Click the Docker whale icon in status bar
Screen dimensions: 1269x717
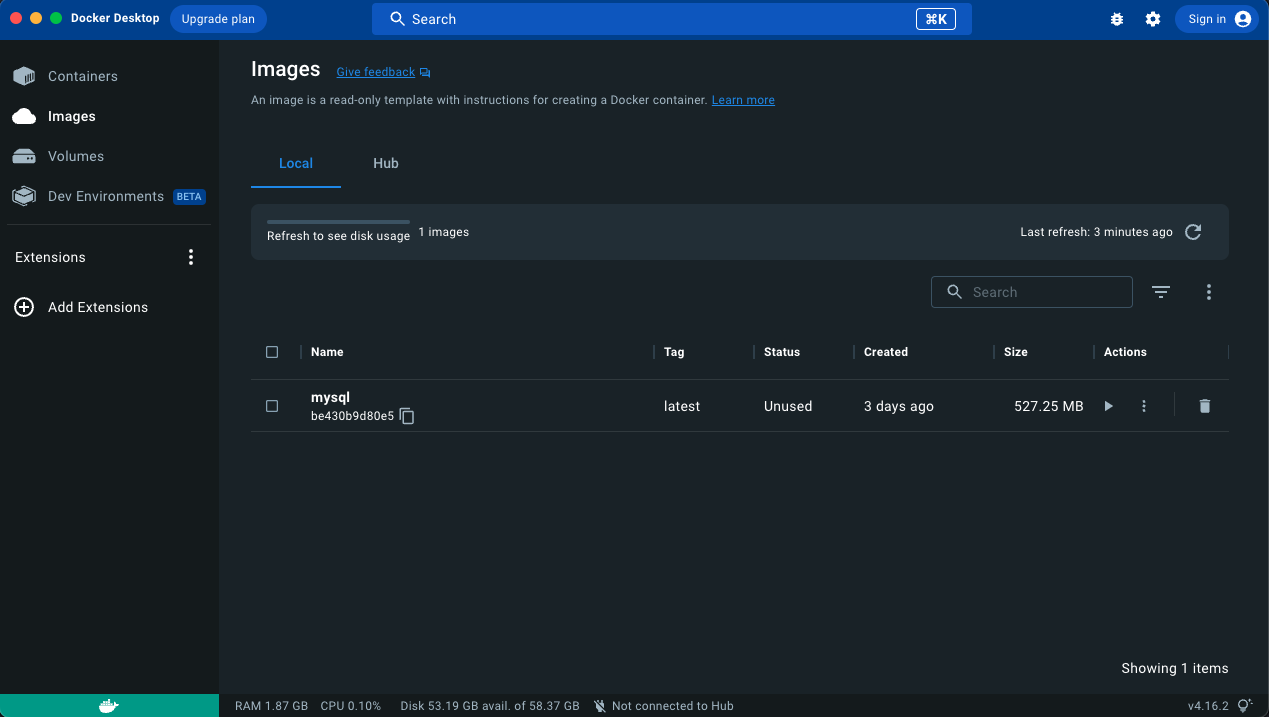tap(109, 706)
